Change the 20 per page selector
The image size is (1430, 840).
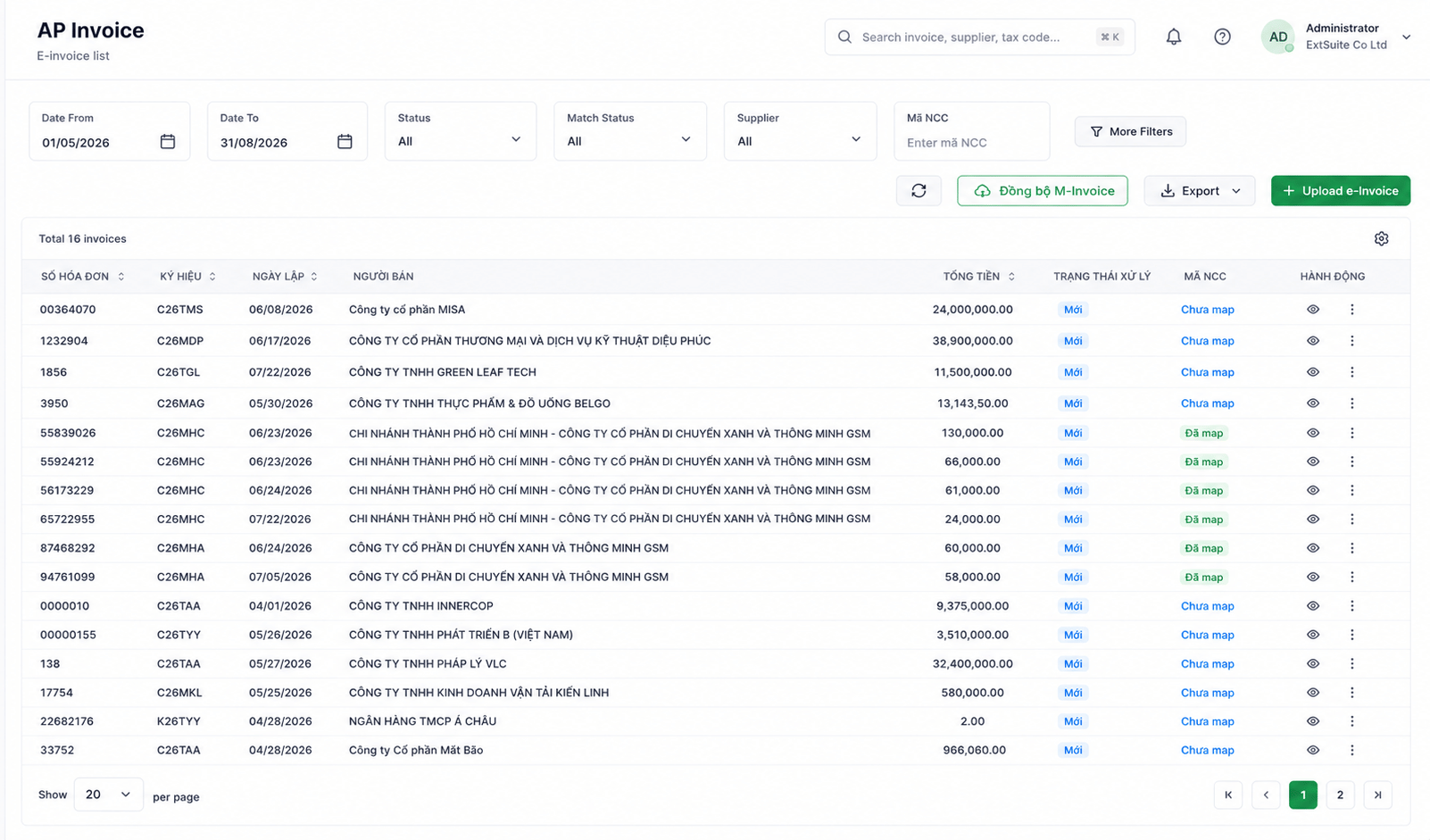click(108, 794)
